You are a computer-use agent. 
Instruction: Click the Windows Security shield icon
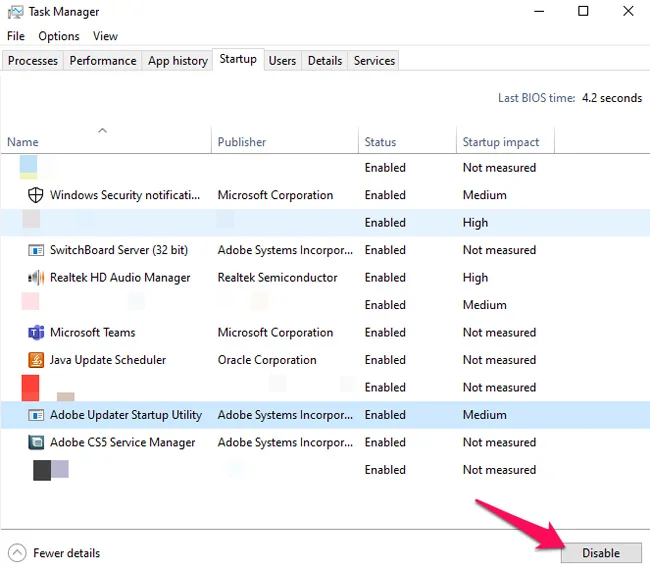pos(35,195)
